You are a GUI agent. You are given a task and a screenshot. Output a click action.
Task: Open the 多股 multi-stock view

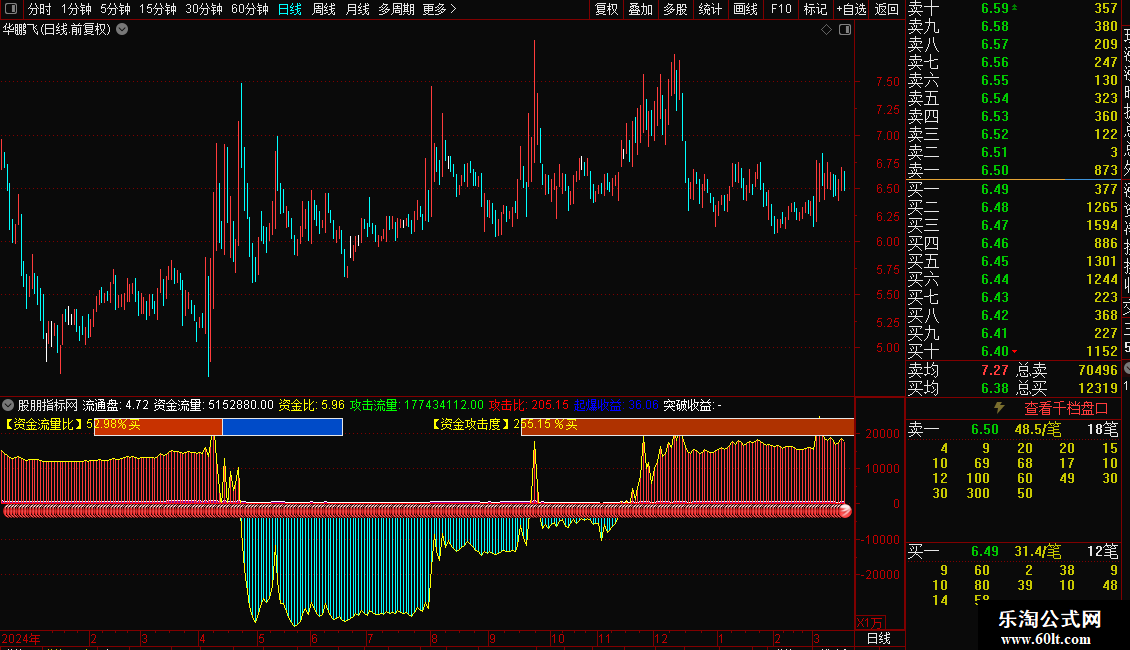click(675, 9)
